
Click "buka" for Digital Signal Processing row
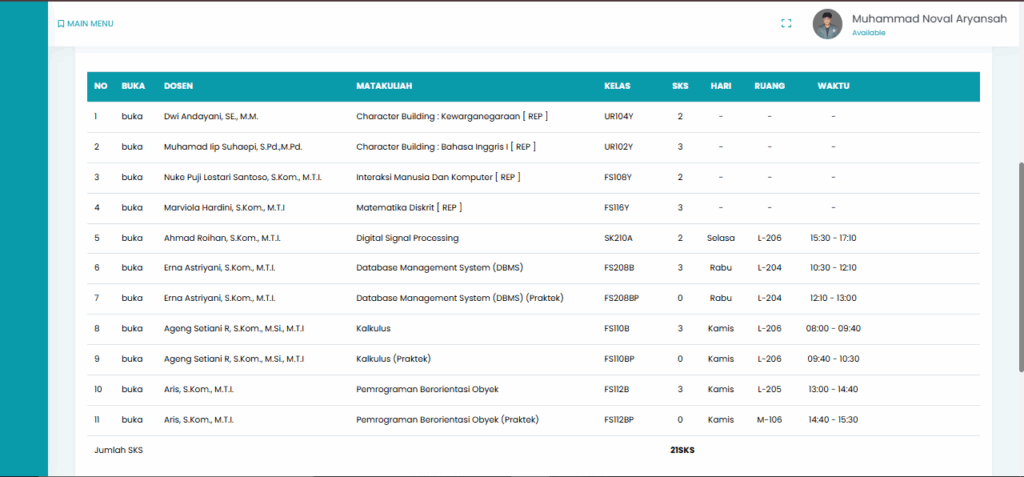point(132,238)
